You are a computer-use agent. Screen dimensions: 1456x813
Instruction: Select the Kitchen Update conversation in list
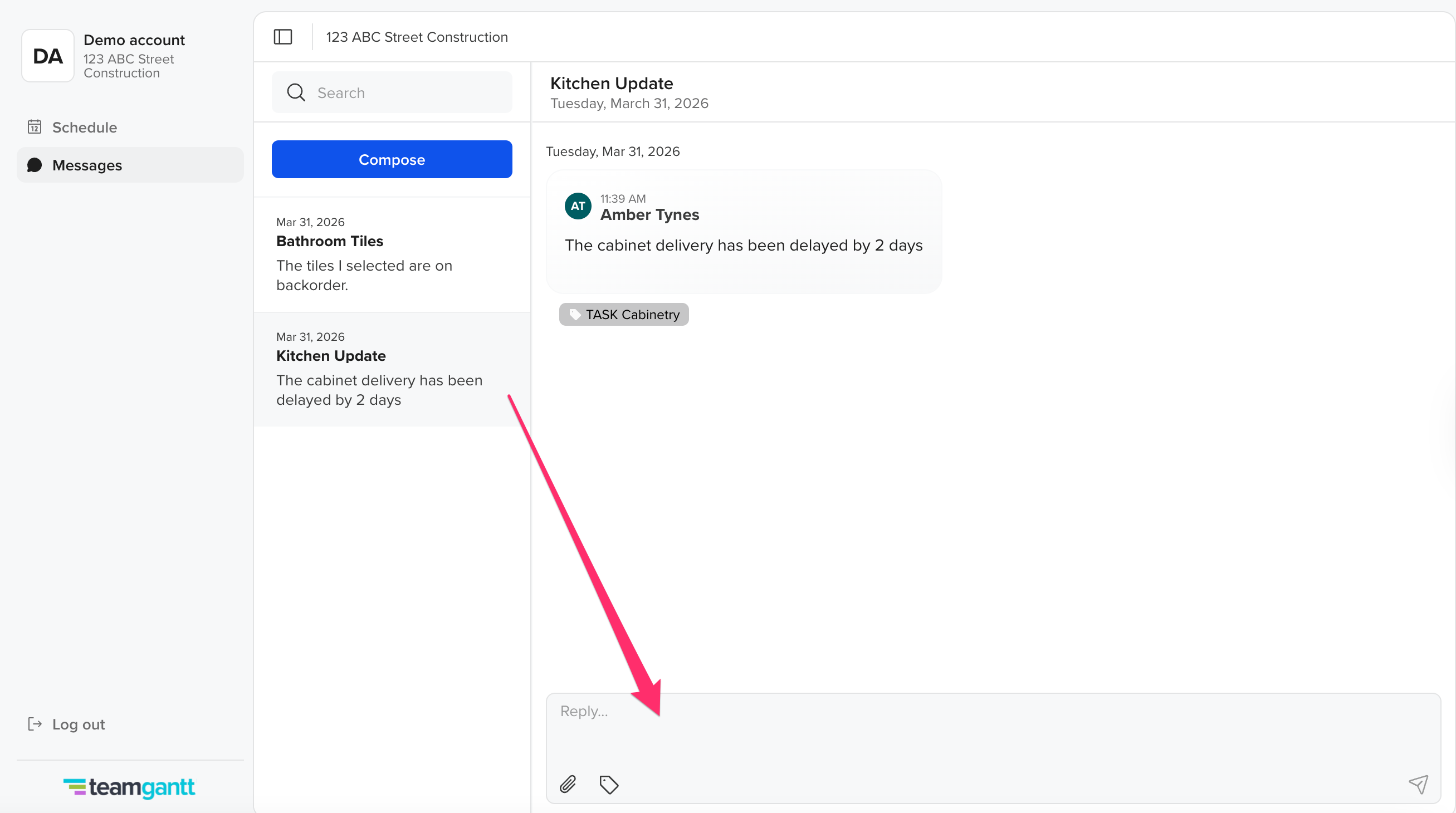tap(392, 369)
